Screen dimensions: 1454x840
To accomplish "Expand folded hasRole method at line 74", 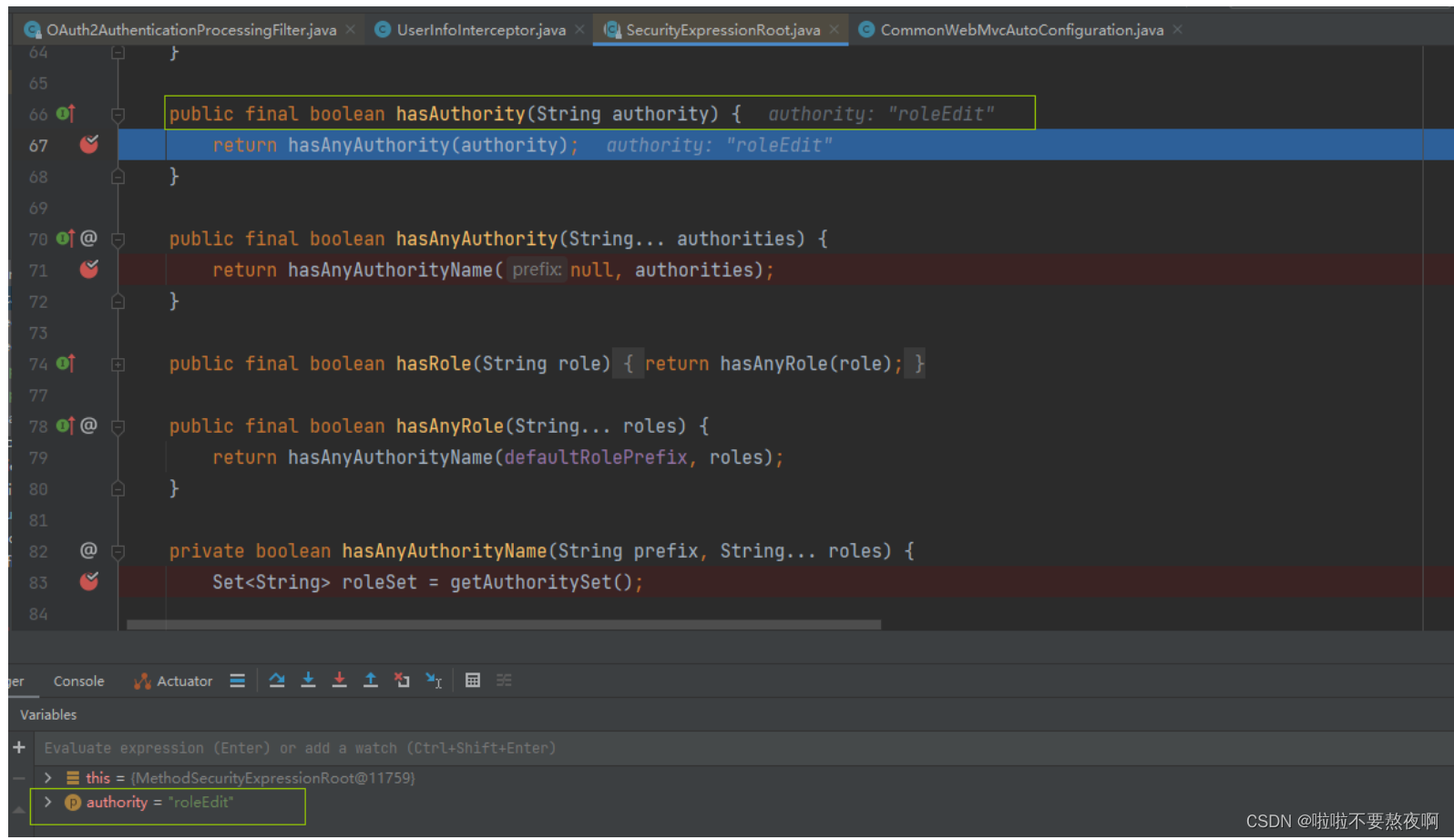I will 118,364.
